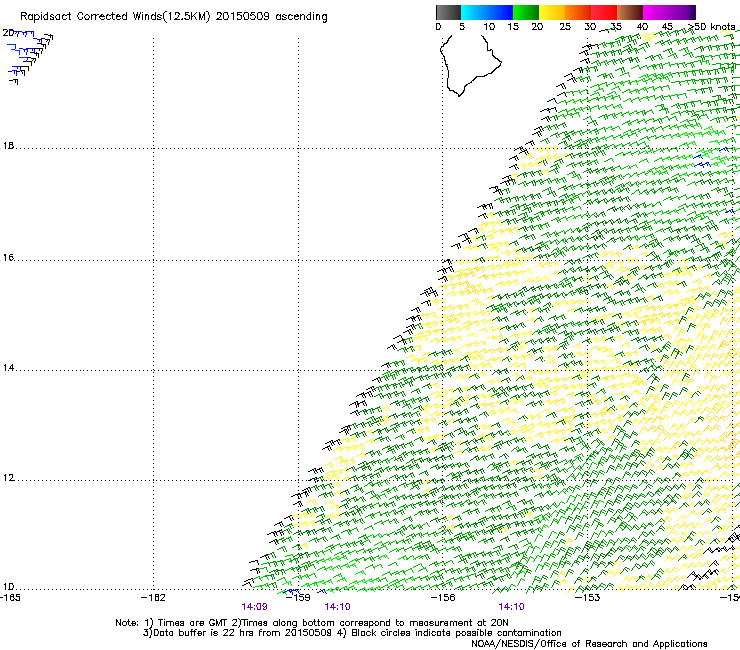
Task: Click the orange 25–30 knot legend segment
Action: 578,12
